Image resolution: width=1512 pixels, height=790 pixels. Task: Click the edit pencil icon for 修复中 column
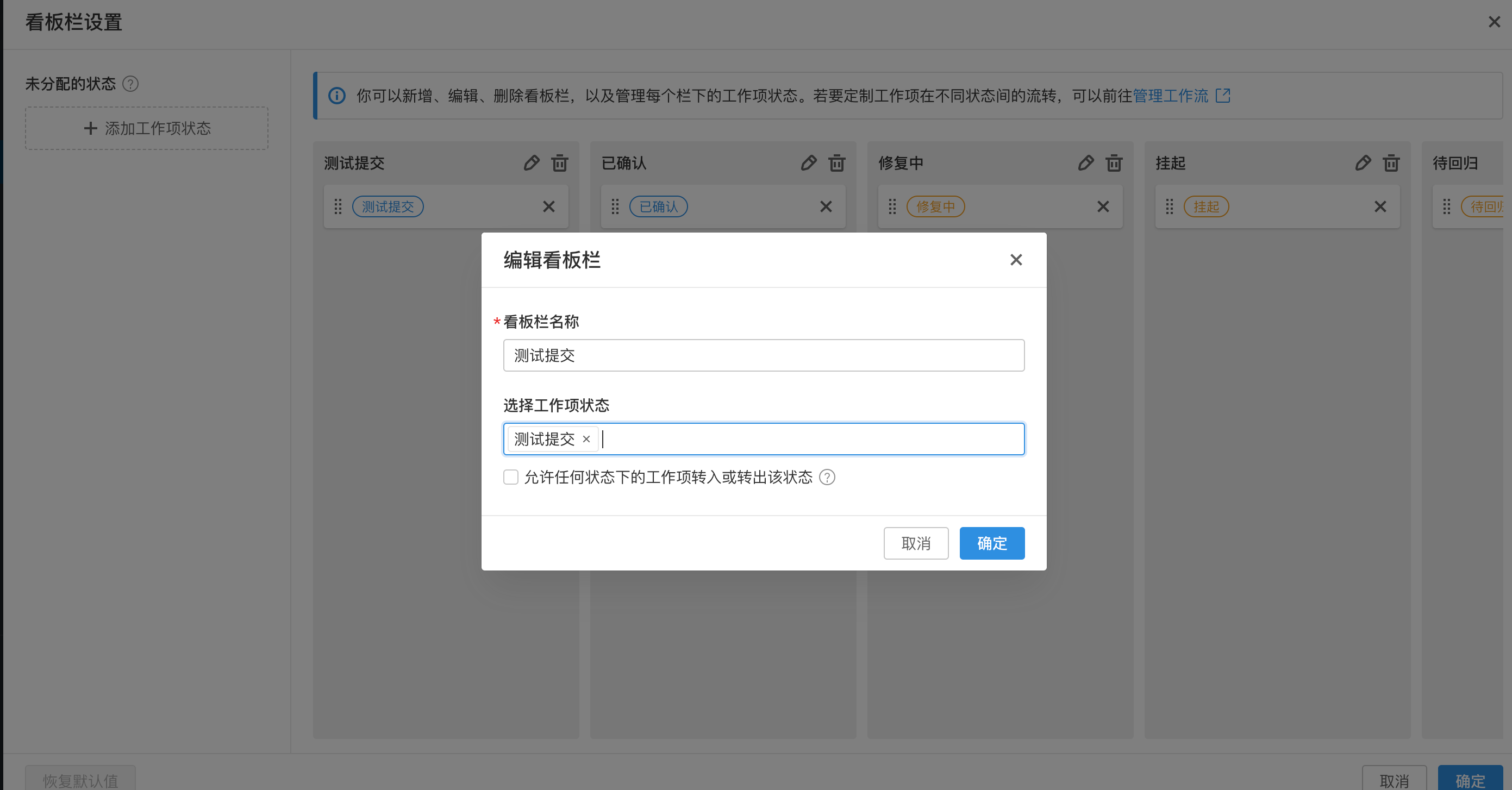click(x=1085, y=163)
